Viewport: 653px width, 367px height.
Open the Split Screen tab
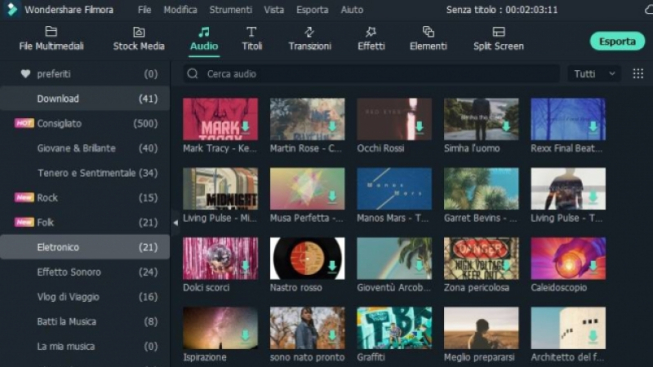(x=498, y=39)
